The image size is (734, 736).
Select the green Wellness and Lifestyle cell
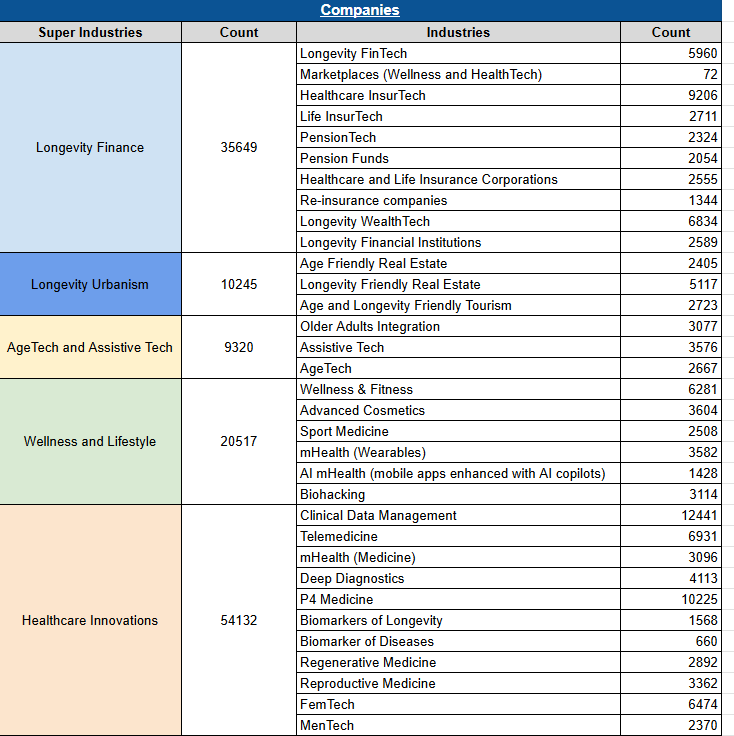pyautogui.click(x=90, y=441)
